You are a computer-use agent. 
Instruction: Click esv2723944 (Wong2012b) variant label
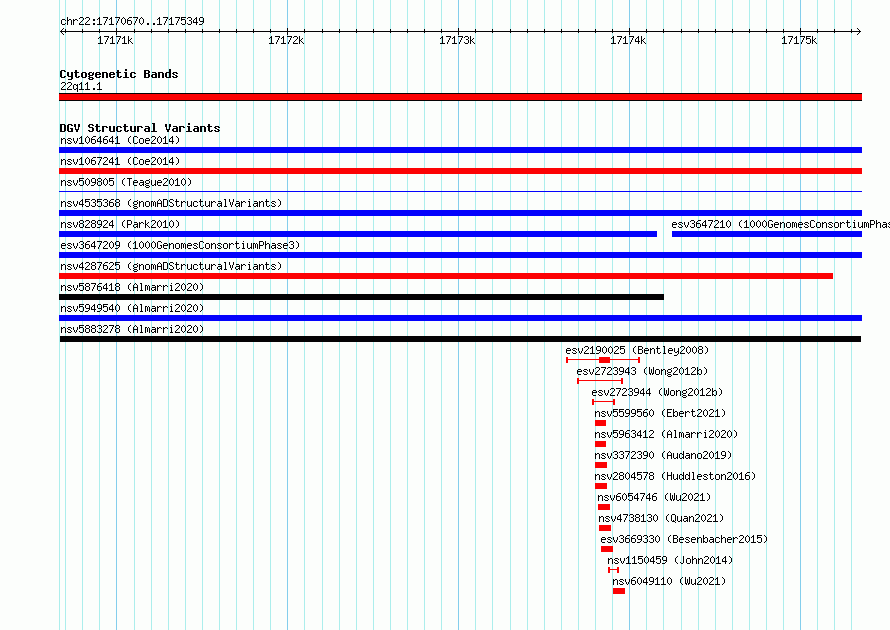[x=657, y=392]
